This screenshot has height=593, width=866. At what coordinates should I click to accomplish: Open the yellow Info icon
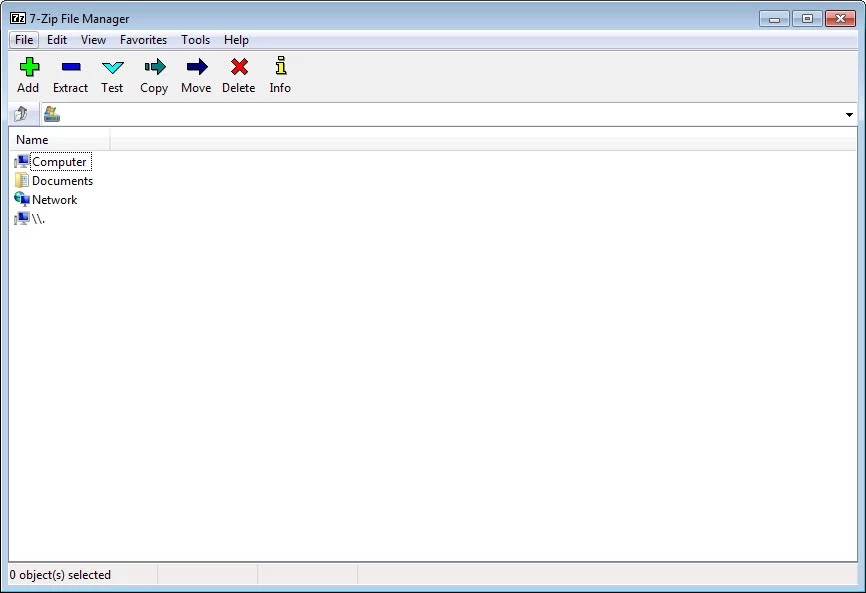(280, 68)
